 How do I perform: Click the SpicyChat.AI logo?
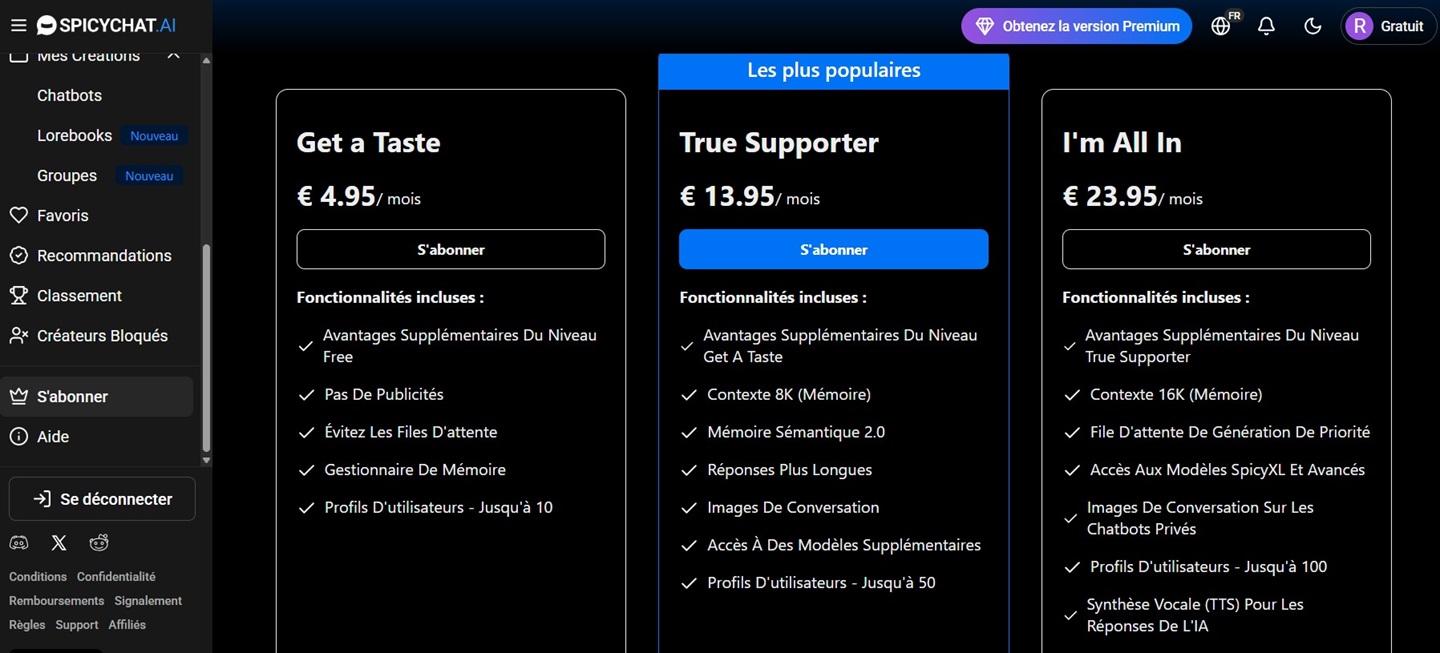(105, 25)
